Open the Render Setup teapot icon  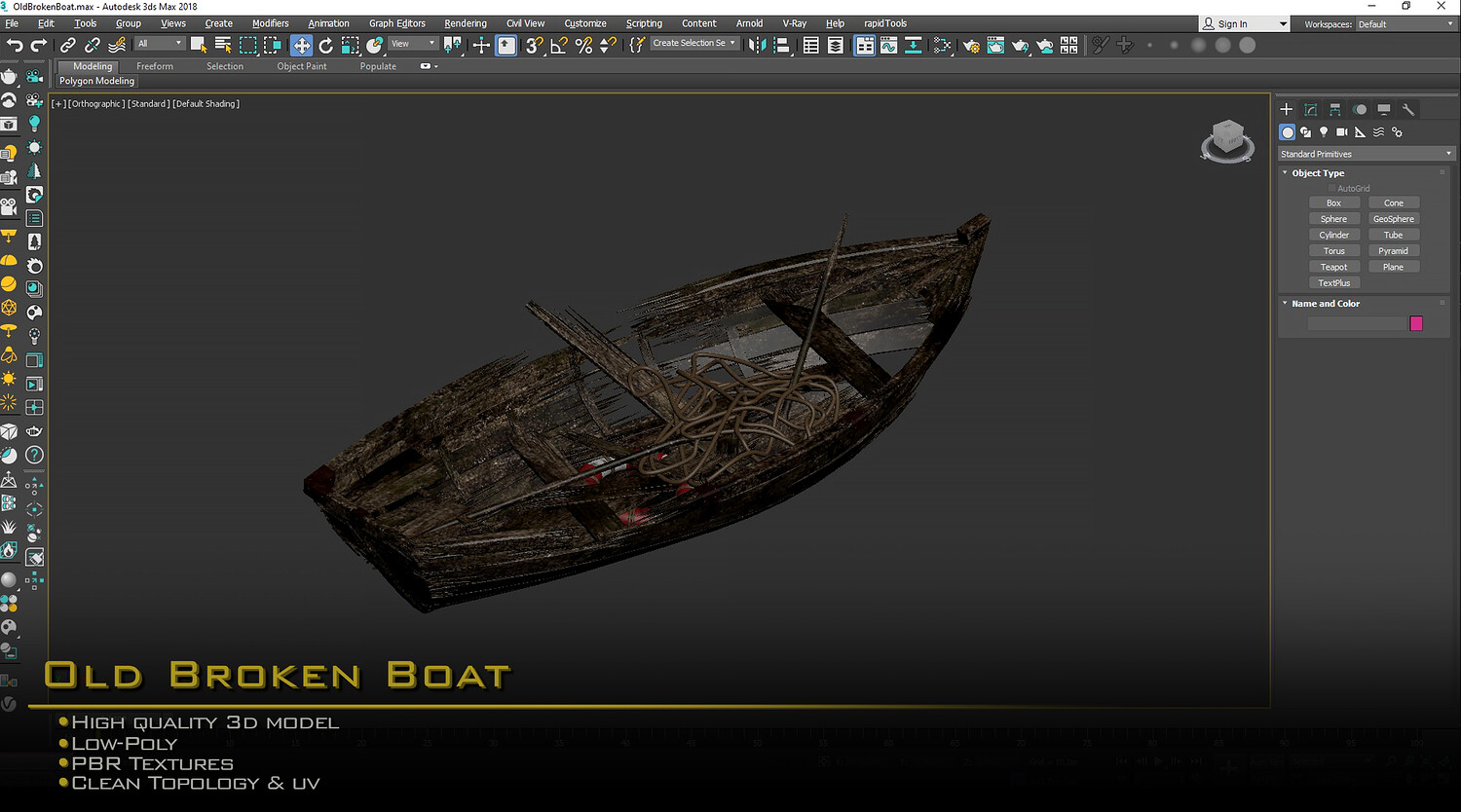[x=971, y=45]
